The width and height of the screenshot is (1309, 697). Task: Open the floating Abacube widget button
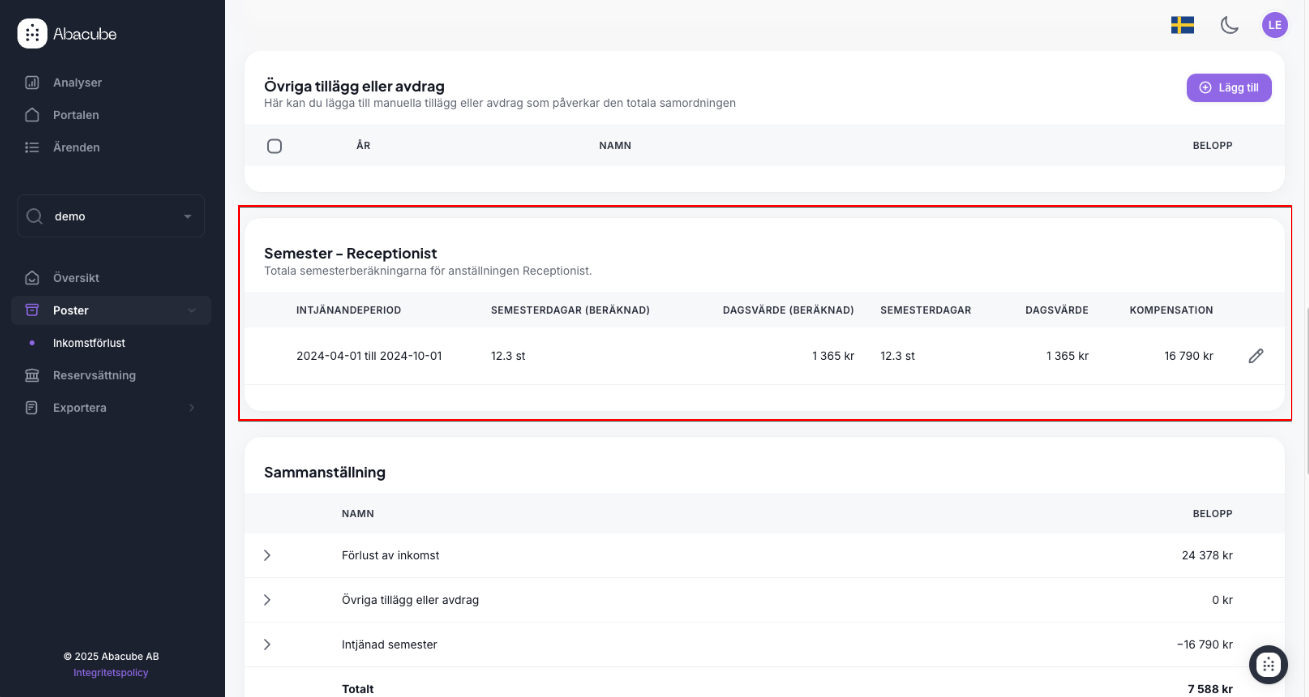pyautogui.click(x=1268, y=664)
